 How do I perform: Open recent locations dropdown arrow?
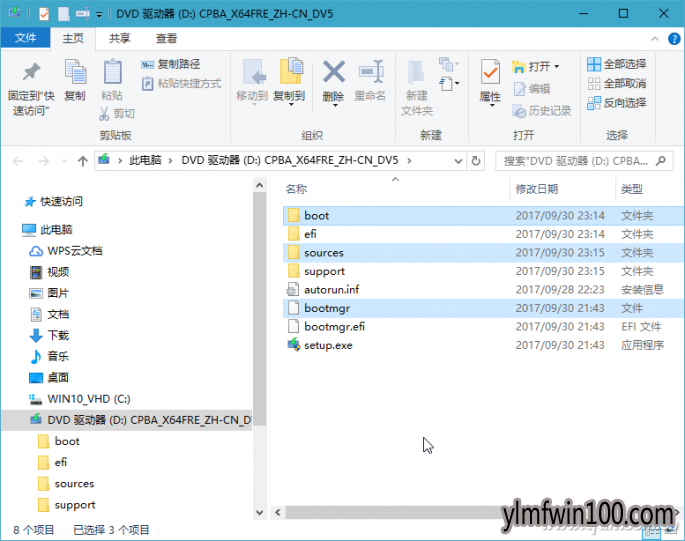tap(65, 161)
